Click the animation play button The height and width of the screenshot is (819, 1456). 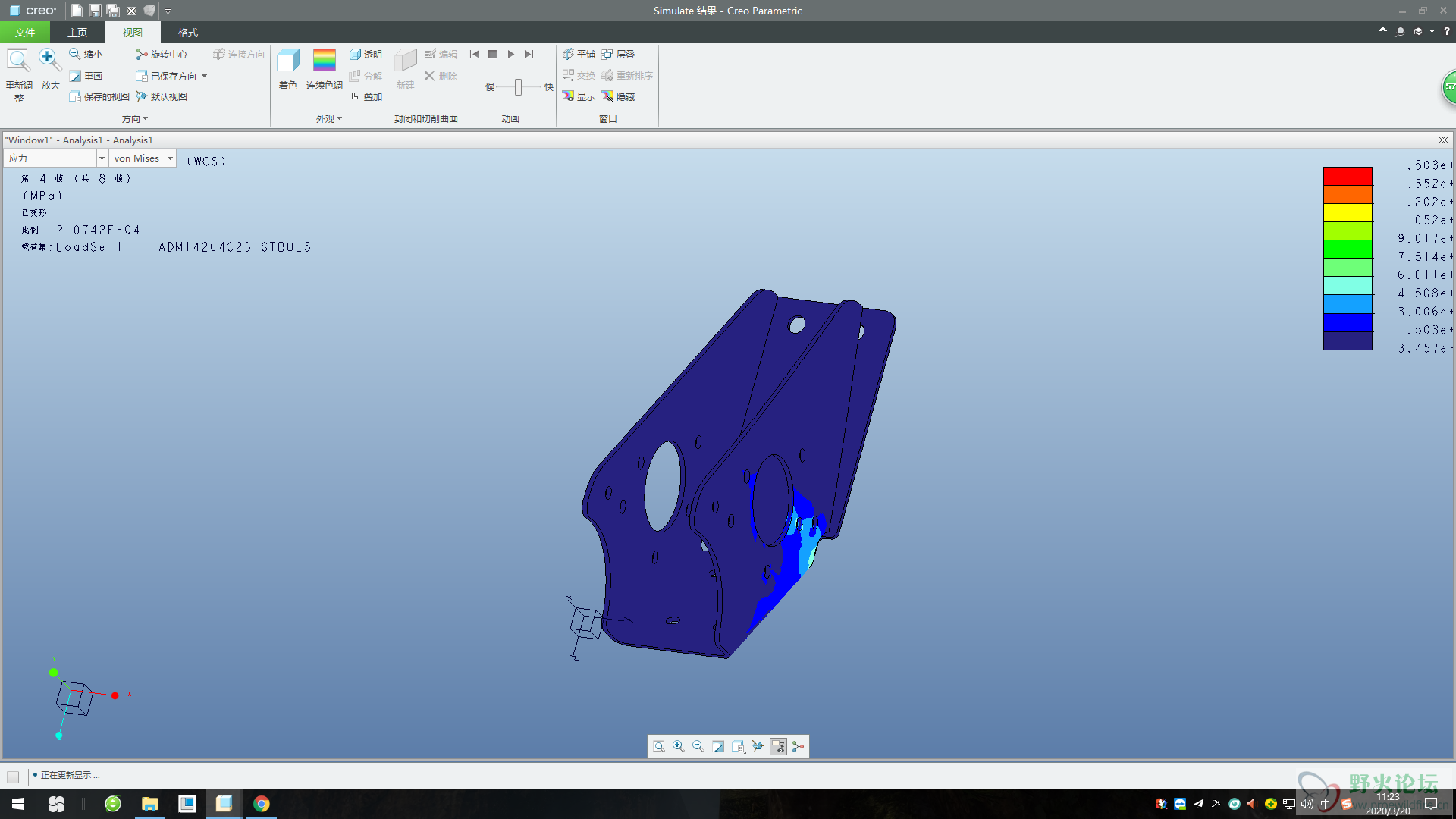[x=511, y=55]
